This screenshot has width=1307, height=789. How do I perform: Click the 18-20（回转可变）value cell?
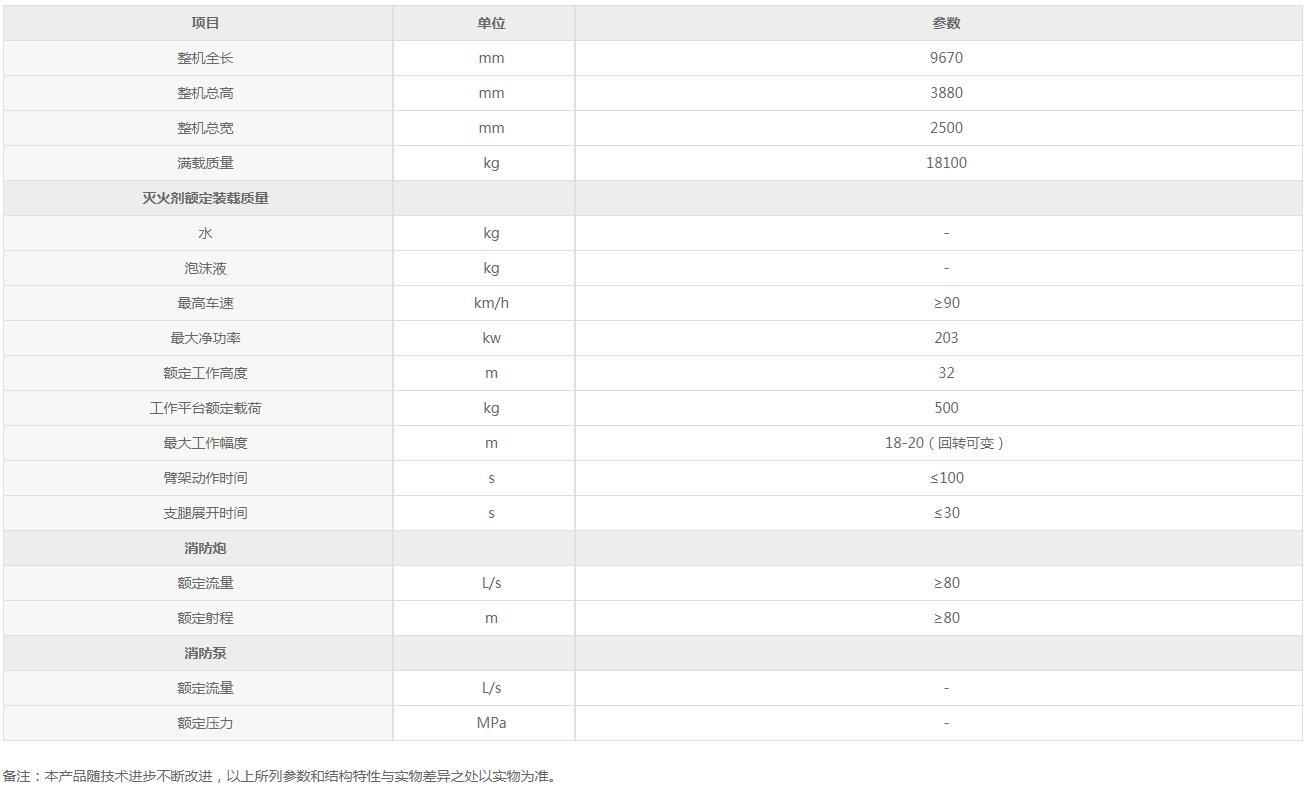coord(946,443)
